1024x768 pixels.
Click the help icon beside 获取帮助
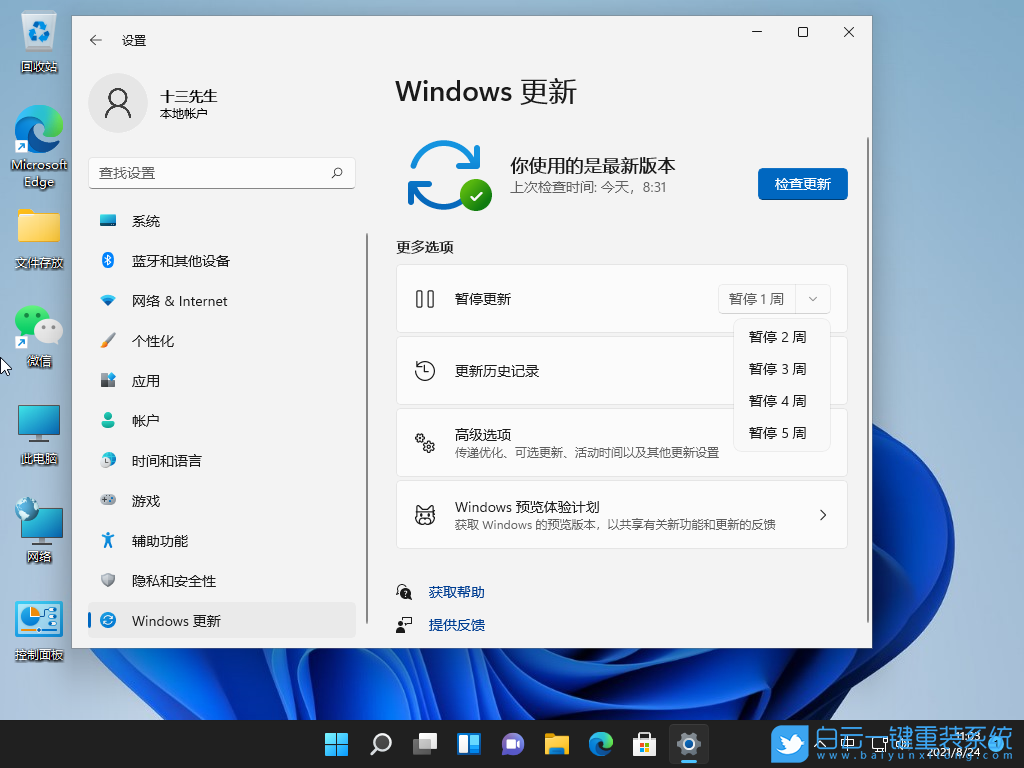(x=404, y=591)
